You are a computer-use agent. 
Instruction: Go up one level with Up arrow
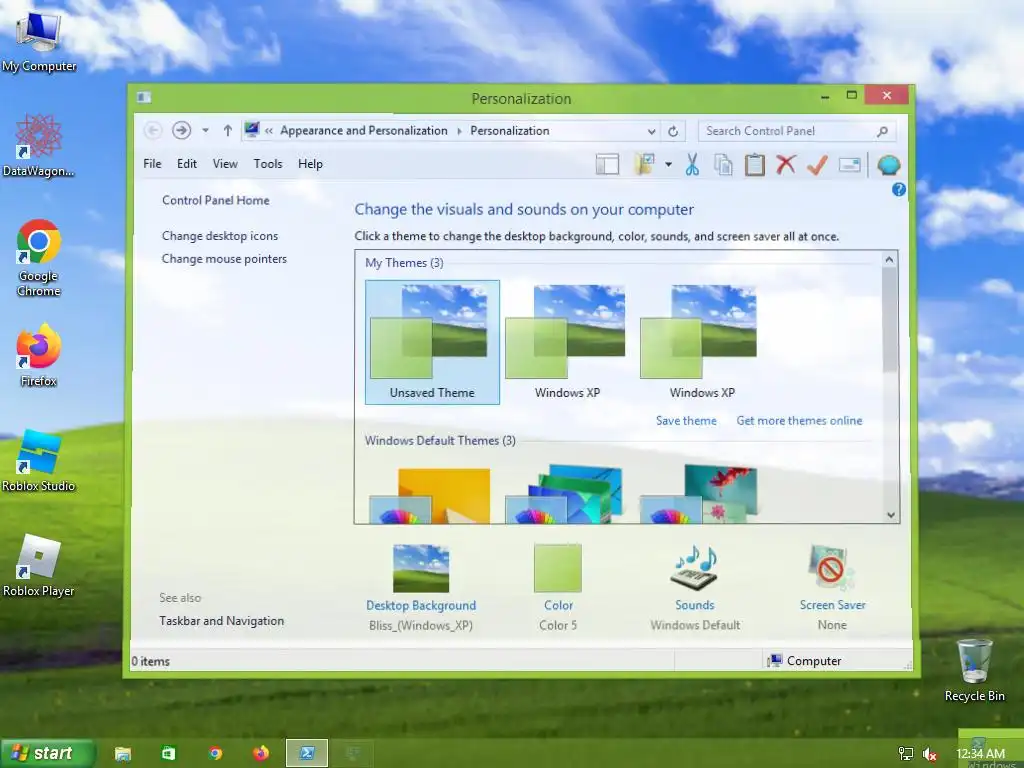(227, 131)
